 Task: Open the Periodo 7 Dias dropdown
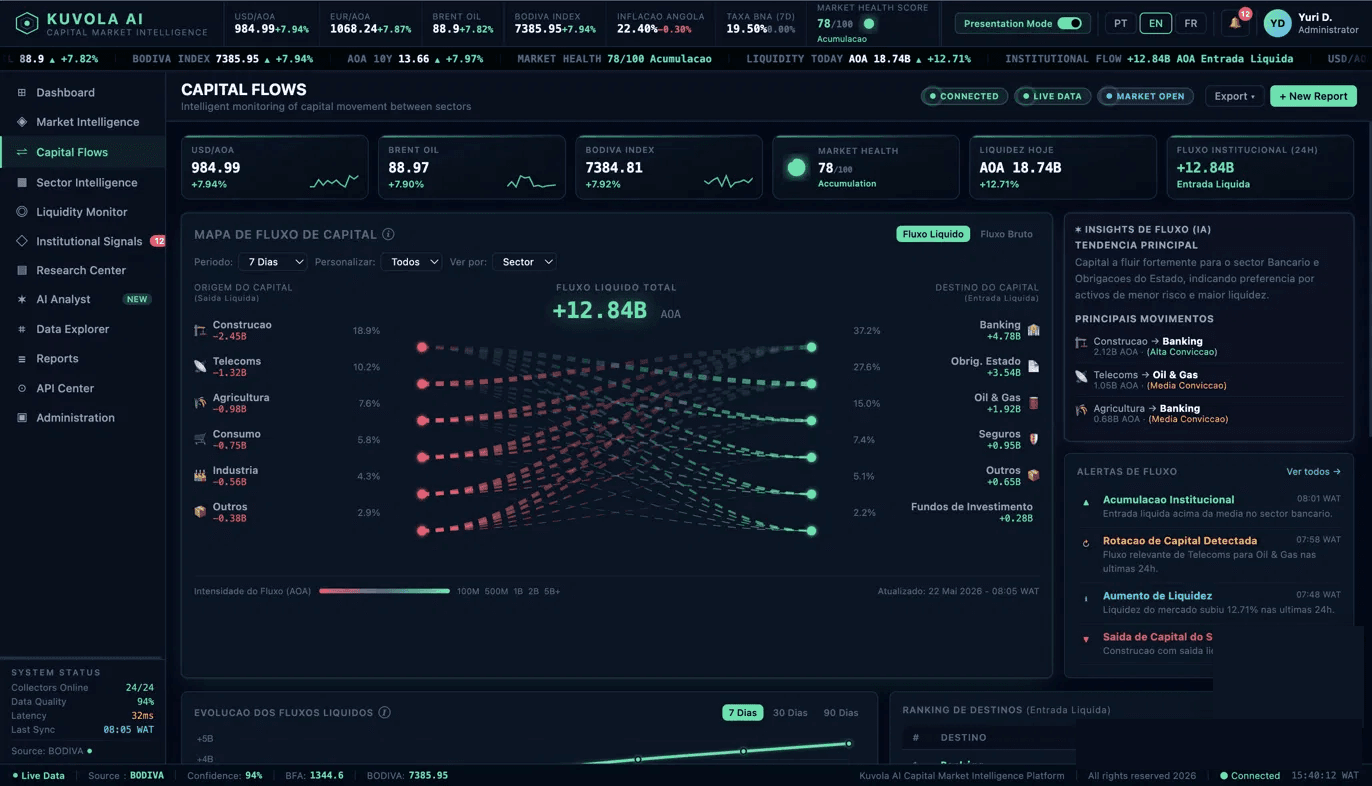click(x=272, y=262)
